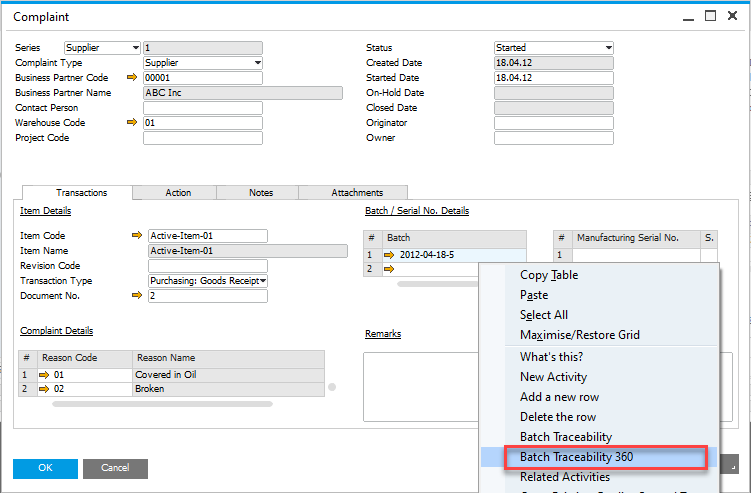This screenshot has height=493, width=751.
Task: Click the Item Code link arrow
Action: [137, 236]
